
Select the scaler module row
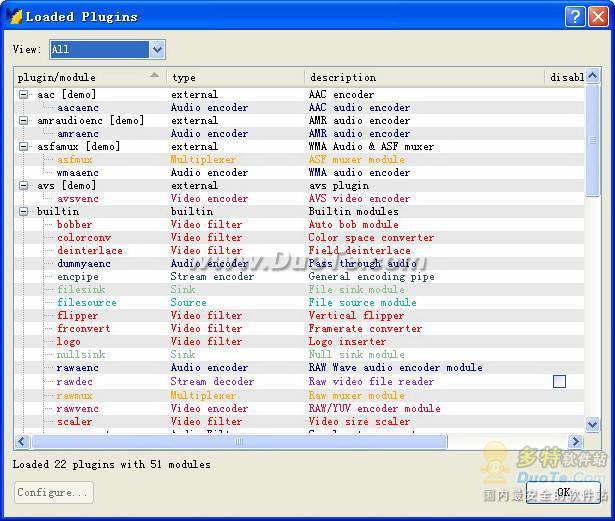(299, 421)
